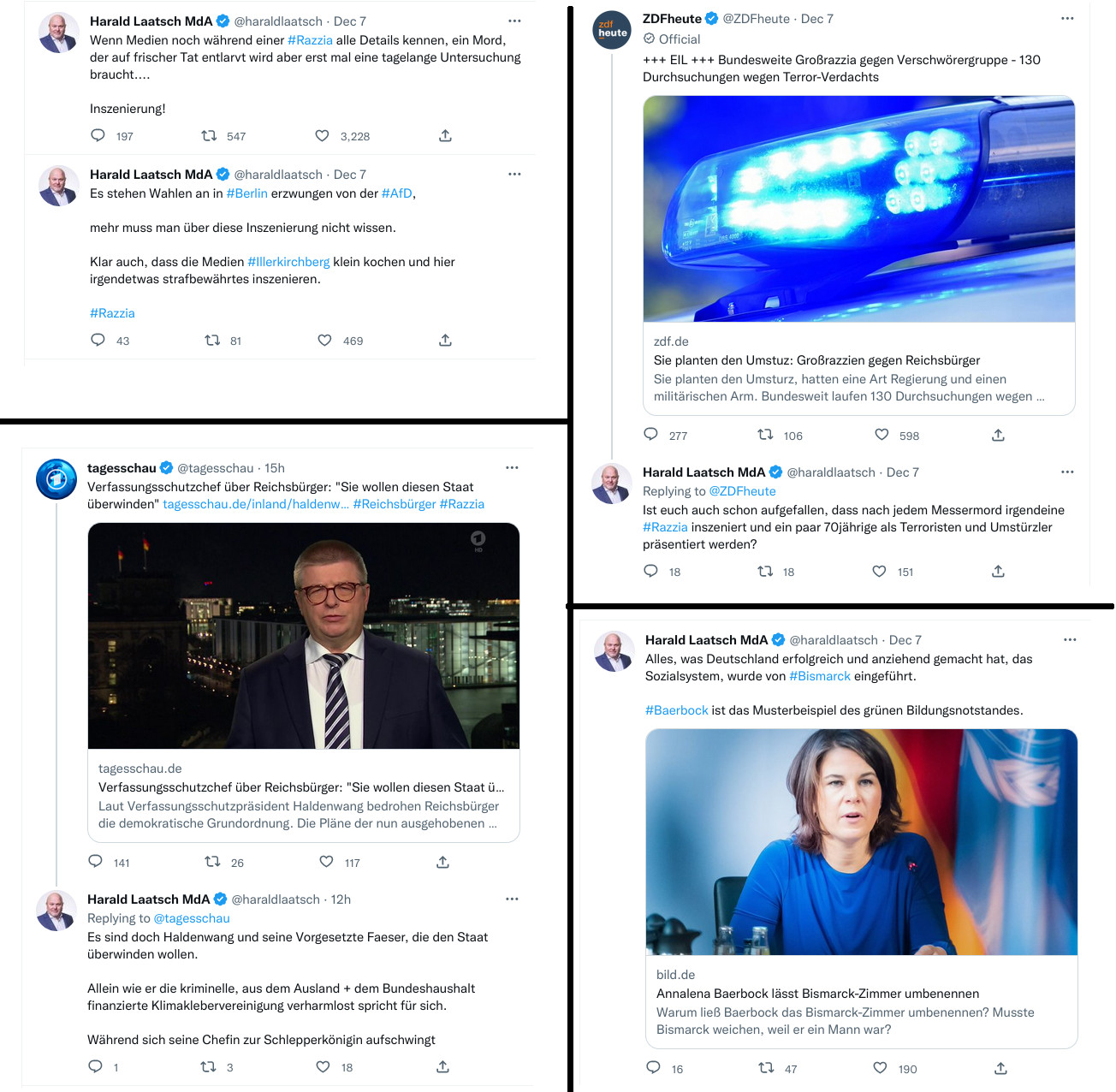Open the police siren article image
The width and height of the screenshot is (1116, 1092).
(x=859, y=209)
